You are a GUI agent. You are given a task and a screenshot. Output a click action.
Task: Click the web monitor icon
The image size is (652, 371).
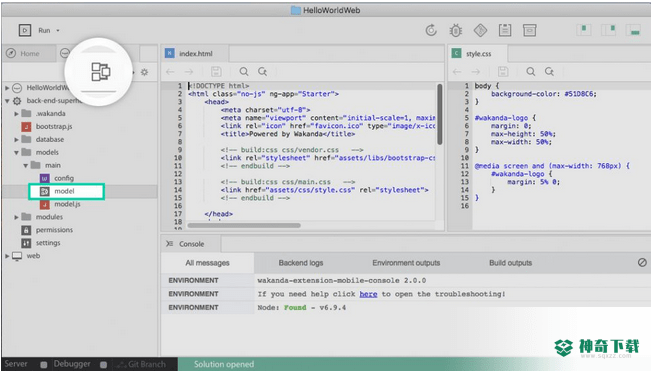click(17, 256)
